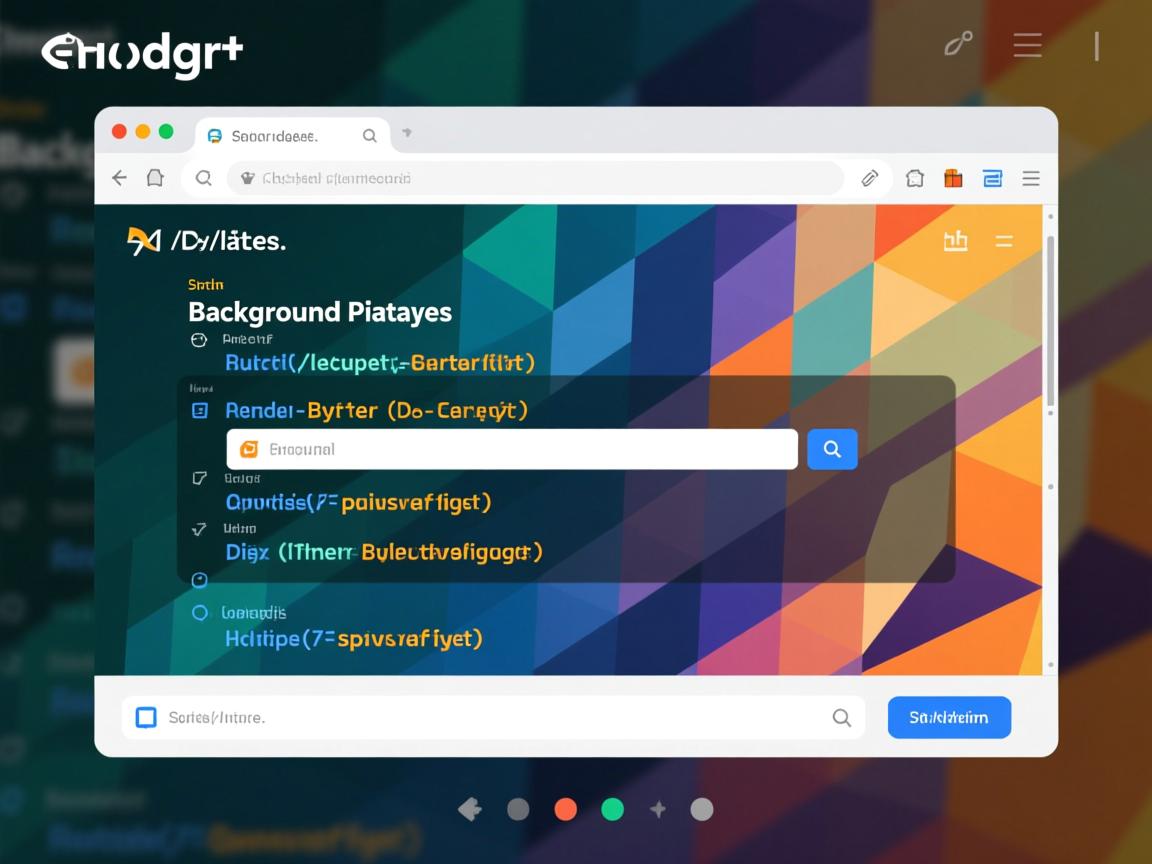Click the orange chart icon on page header
1152x864 pixels.
coord(955,241)
